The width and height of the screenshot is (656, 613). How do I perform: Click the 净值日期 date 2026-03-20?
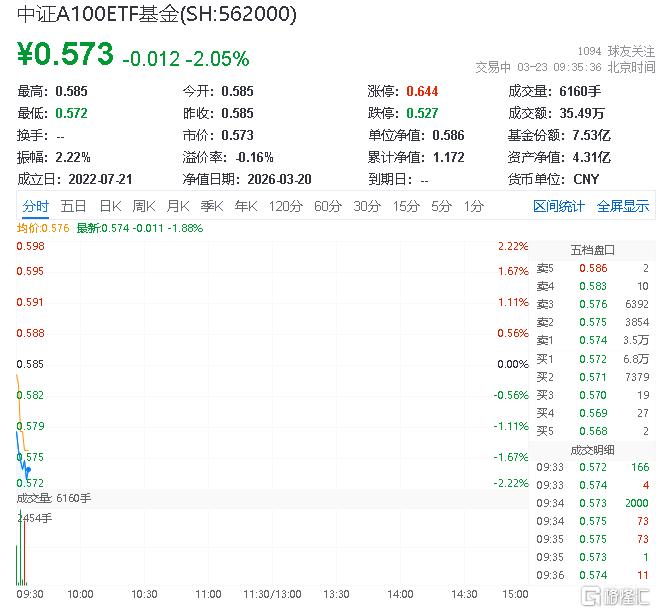(279, 180)
